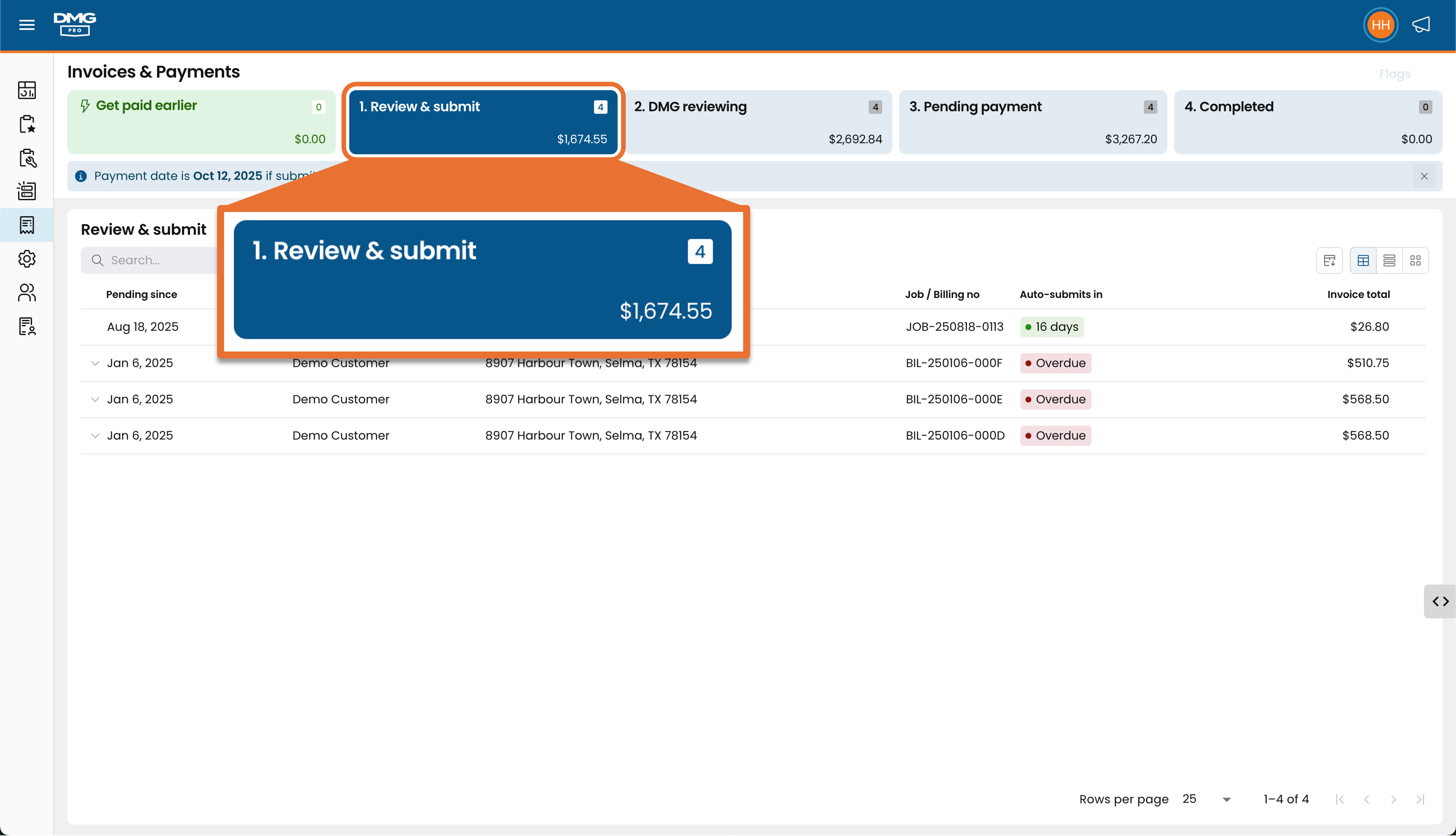Image resolution: width=1456 pixels, height=836 pixels.
Task: Open the Get paid earlier card
Action: tap(202, 122)
